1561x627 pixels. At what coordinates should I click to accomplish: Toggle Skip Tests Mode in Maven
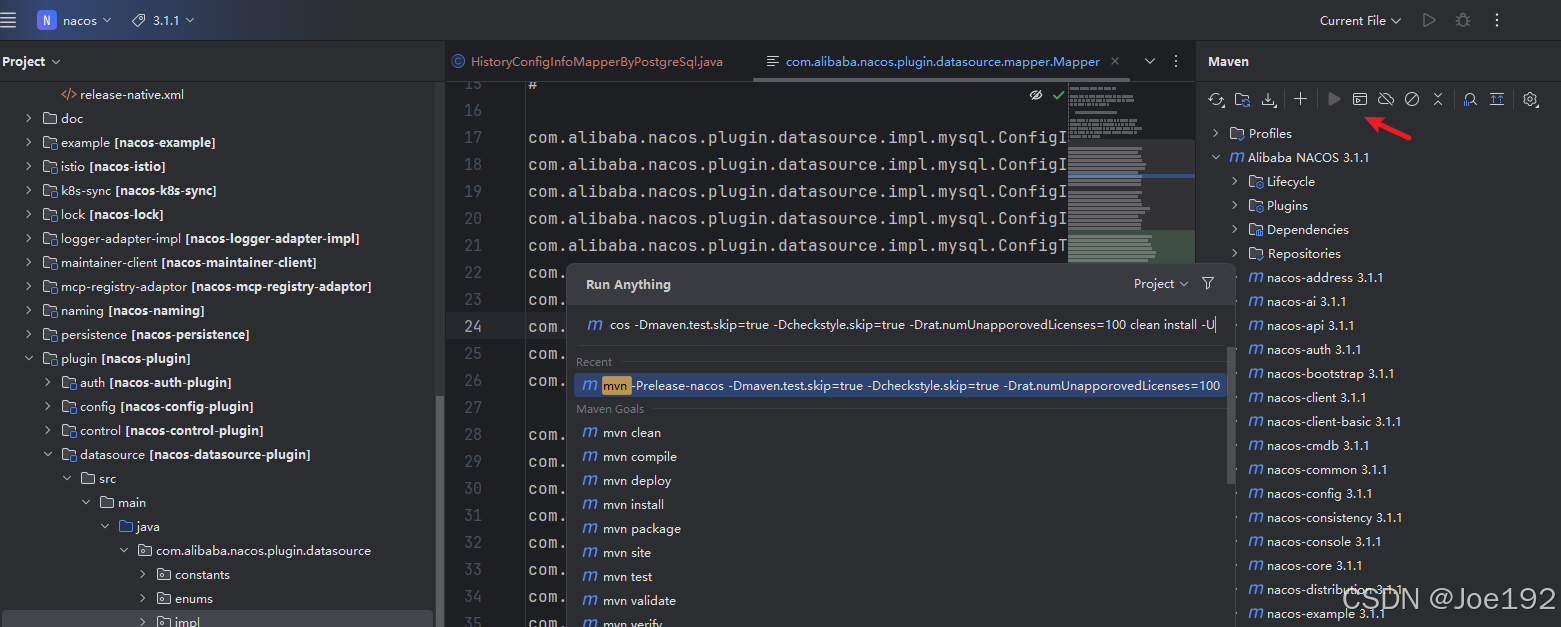click(x=1412, y=99)
